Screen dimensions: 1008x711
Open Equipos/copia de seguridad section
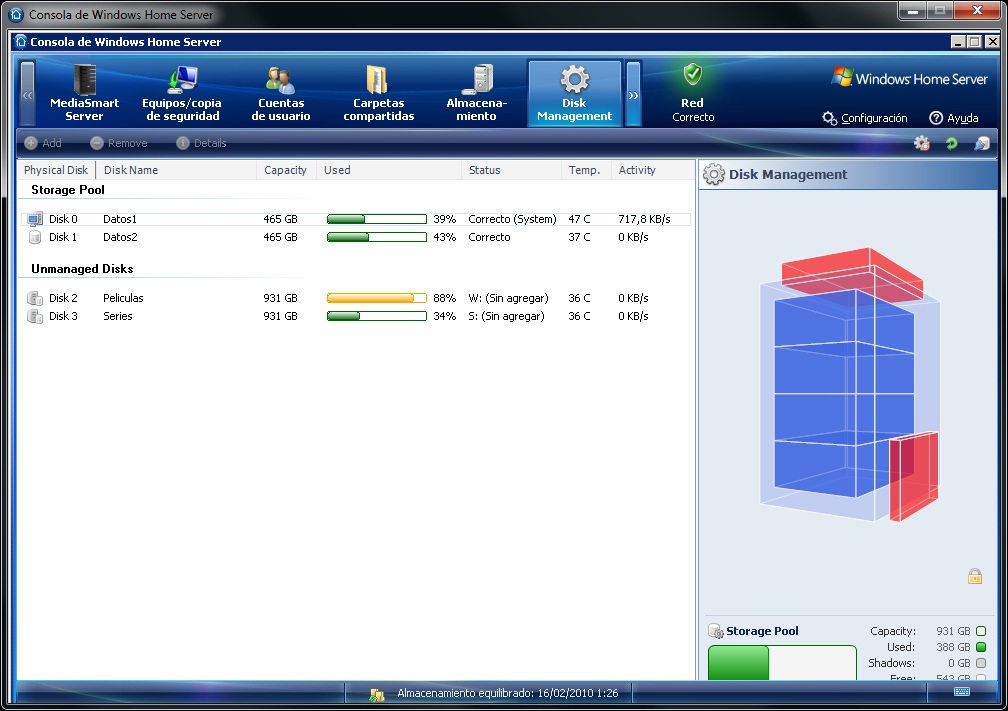coord(182,93)
